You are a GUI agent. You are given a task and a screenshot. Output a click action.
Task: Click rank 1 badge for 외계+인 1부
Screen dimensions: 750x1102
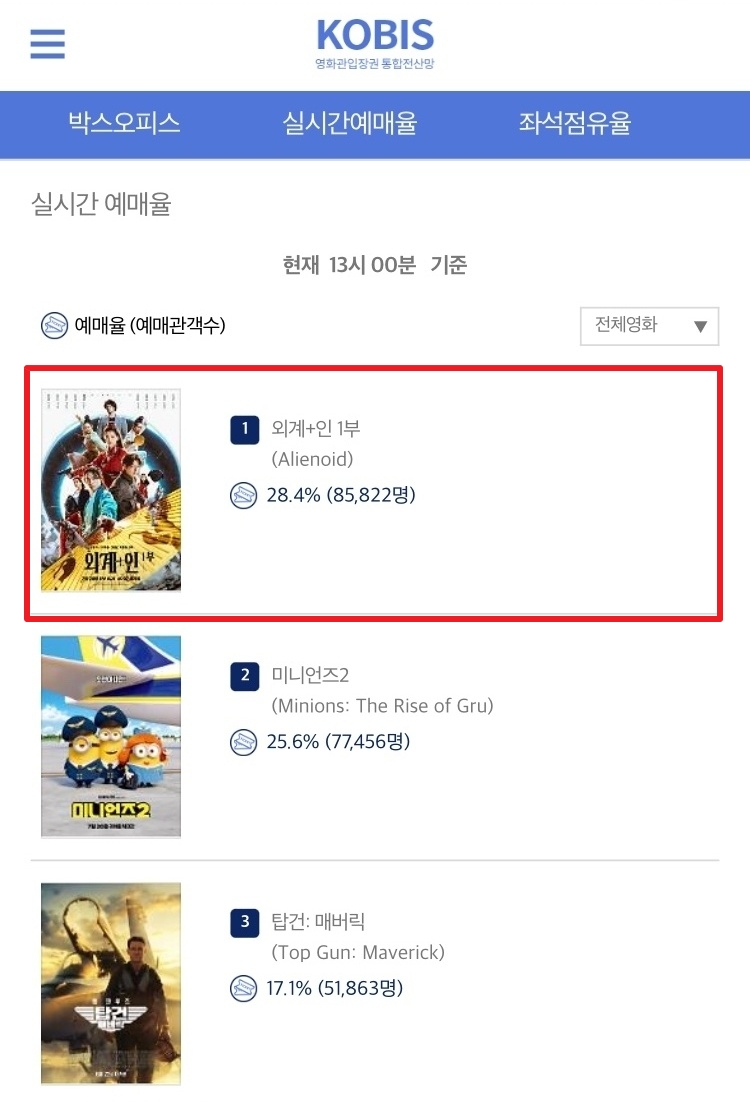(x=245, y=429)
